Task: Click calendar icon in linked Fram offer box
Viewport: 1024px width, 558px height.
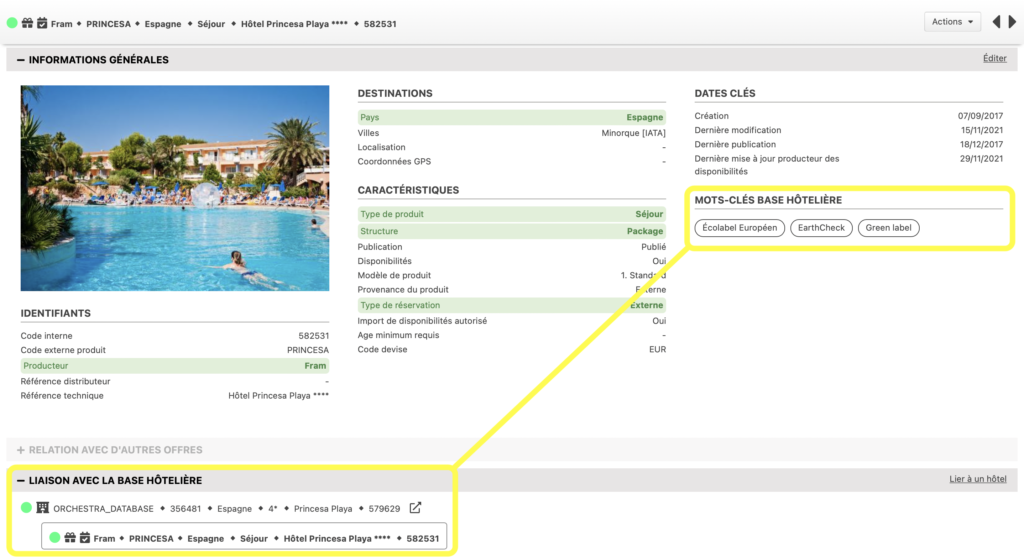Action: pyautogui.click(x=85, y=538)
